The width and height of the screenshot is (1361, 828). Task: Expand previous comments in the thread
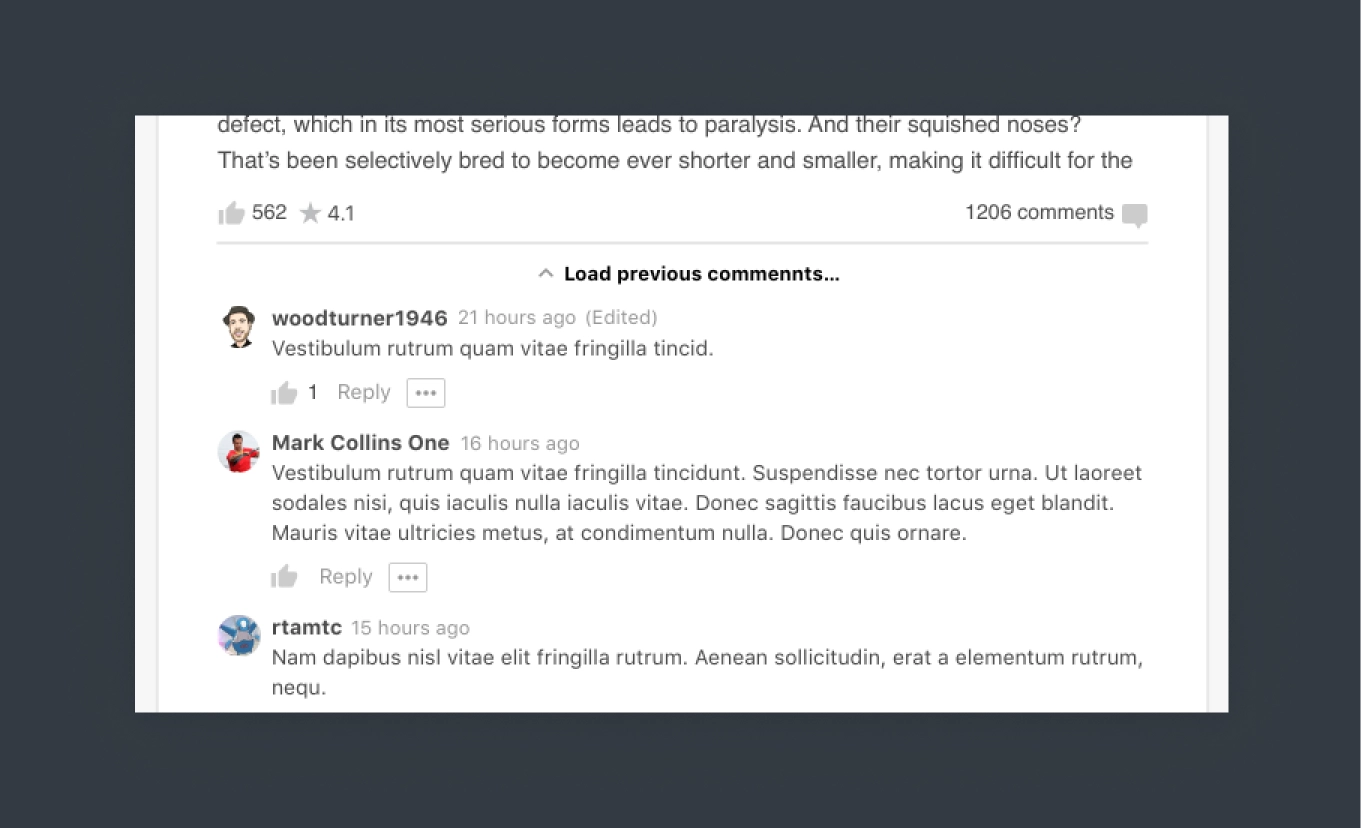pyautogui.click(x=701, y=273)
